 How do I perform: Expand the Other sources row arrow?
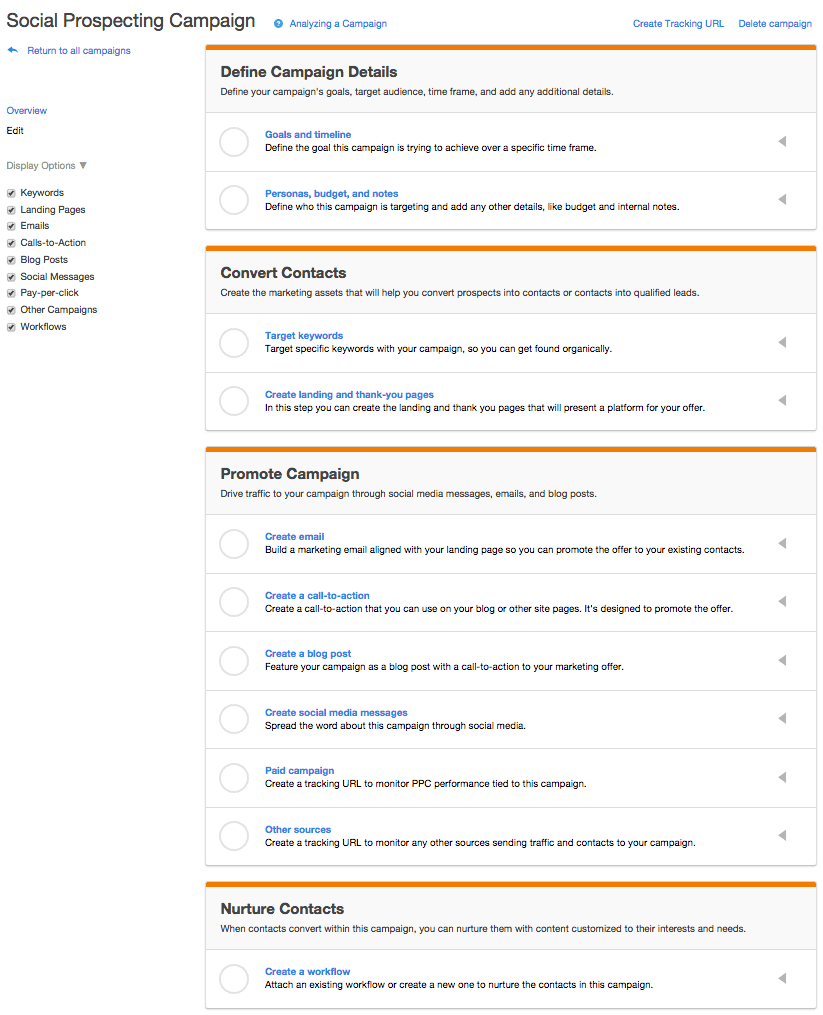click(782, 835)
